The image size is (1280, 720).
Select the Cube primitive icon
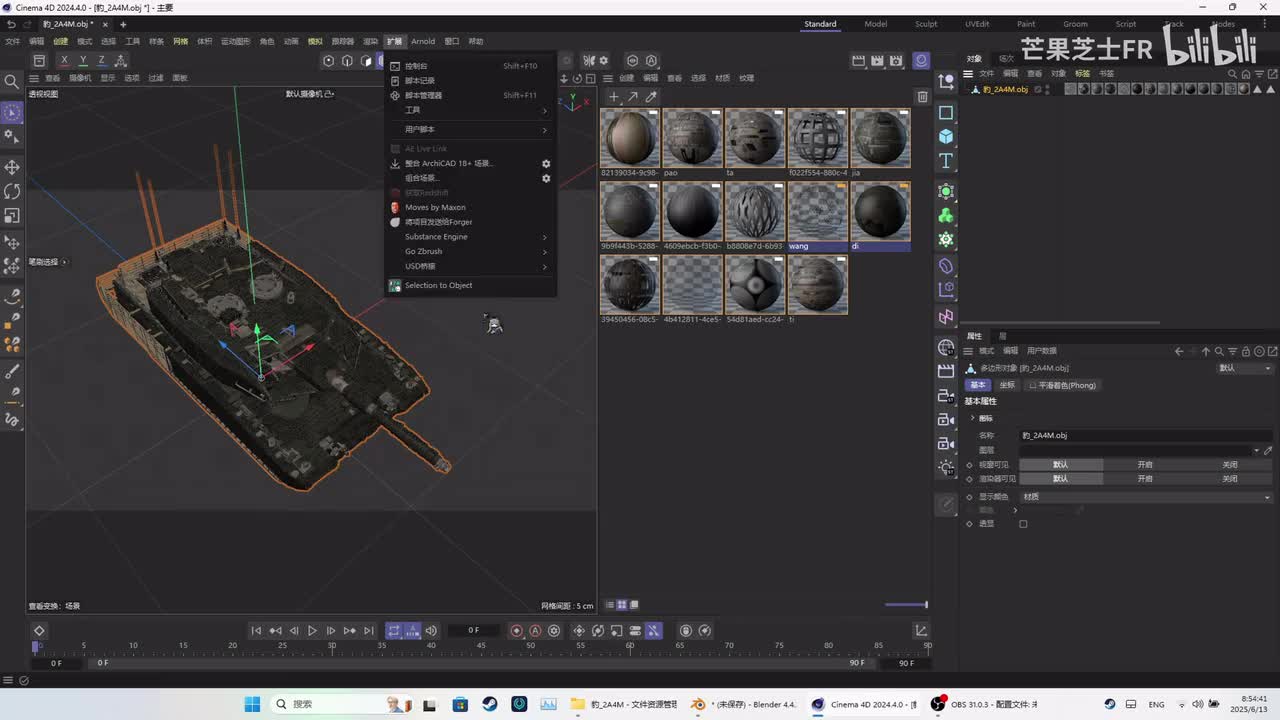click(x=946, y=136)
